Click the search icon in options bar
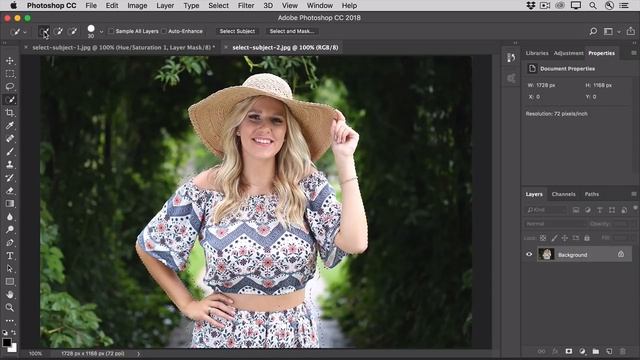This screenshot has height=360, width=640. (x=593, y=31)
